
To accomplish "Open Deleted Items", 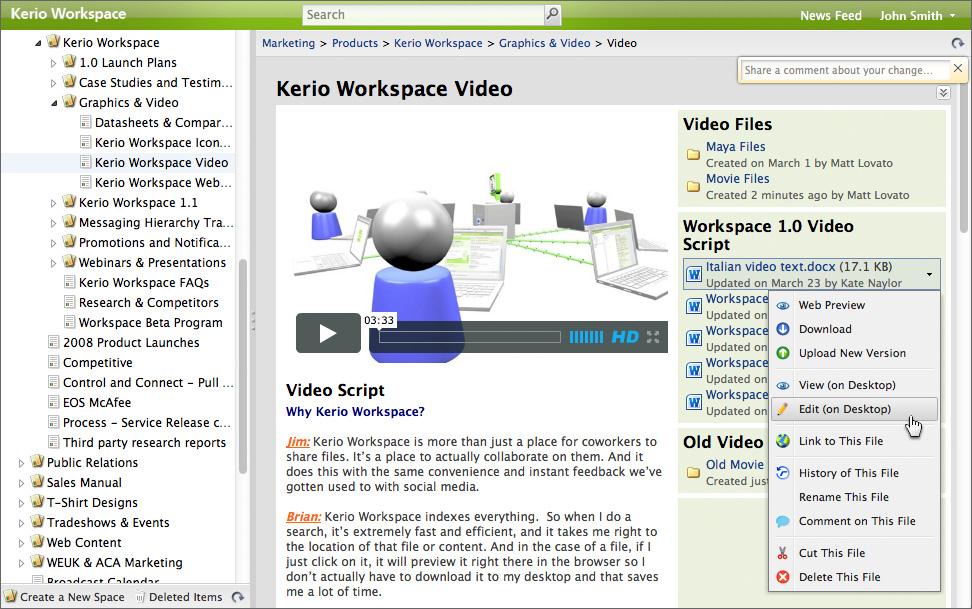I will pyautogui.click(x=180, y=597).
